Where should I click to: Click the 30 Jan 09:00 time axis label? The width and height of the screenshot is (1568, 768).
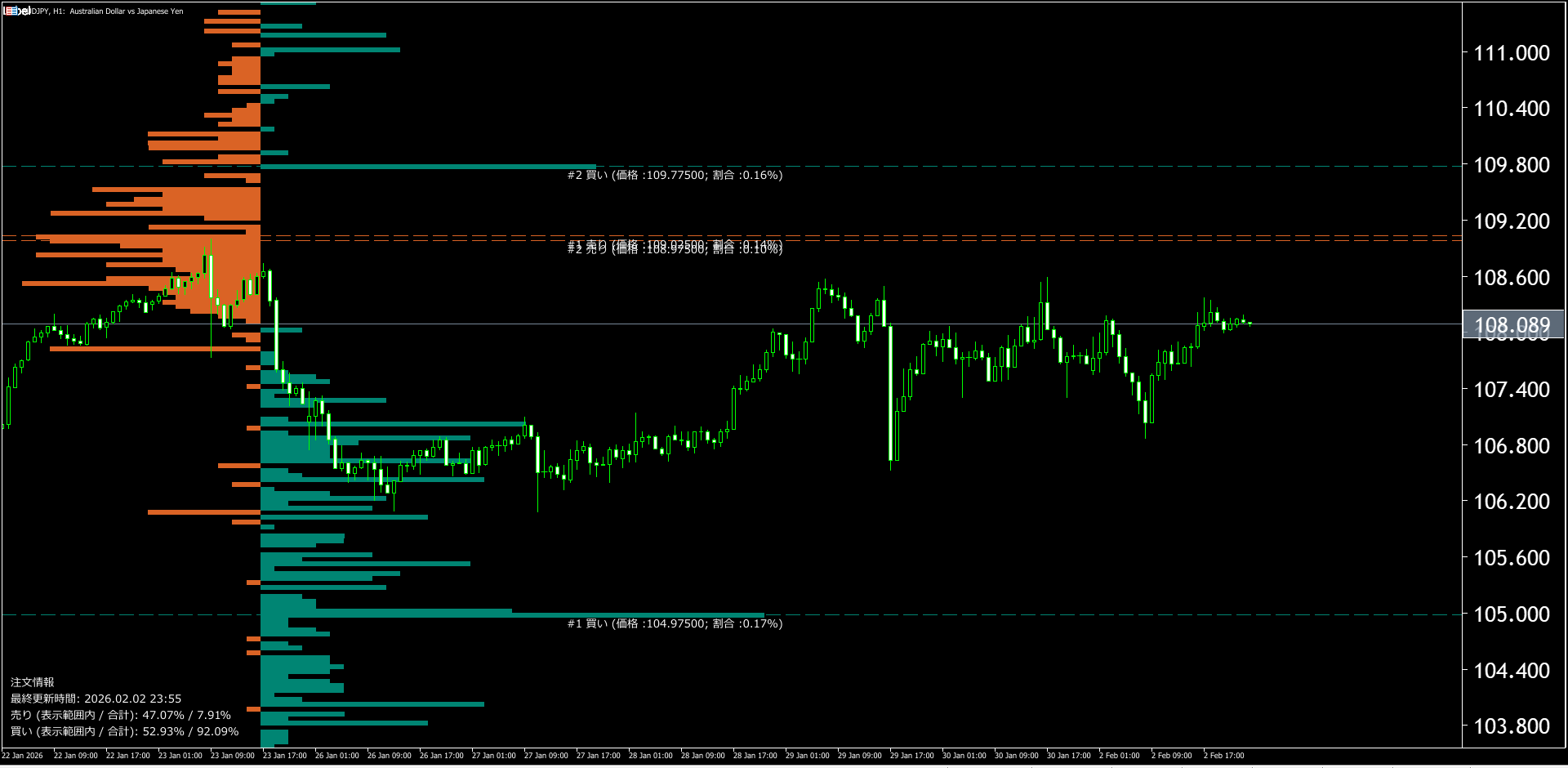click(x=1017, y=756)
